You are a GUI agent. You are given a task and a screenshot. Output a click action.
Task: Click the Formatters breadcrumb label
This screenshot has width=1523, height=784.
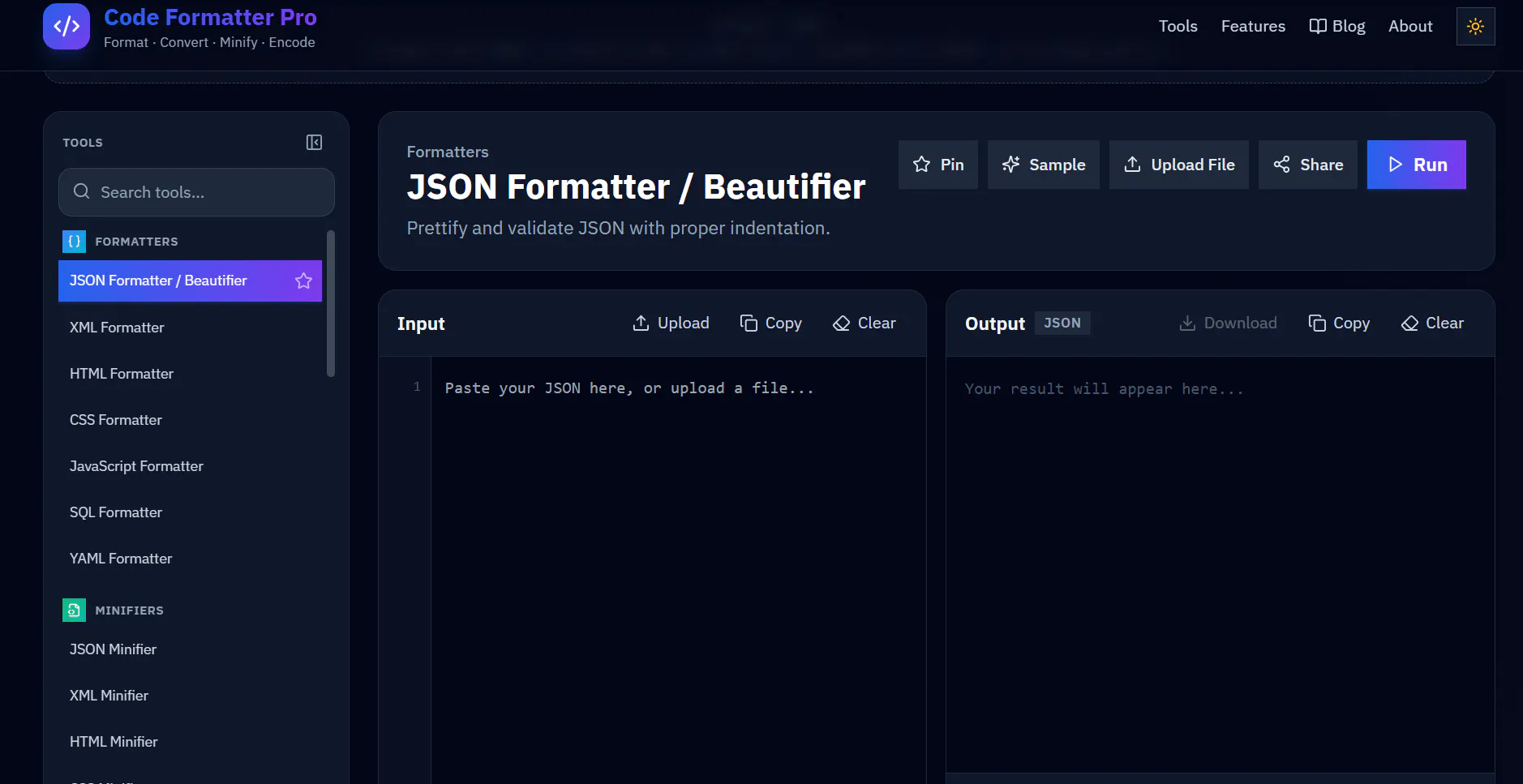click(448, 152)
